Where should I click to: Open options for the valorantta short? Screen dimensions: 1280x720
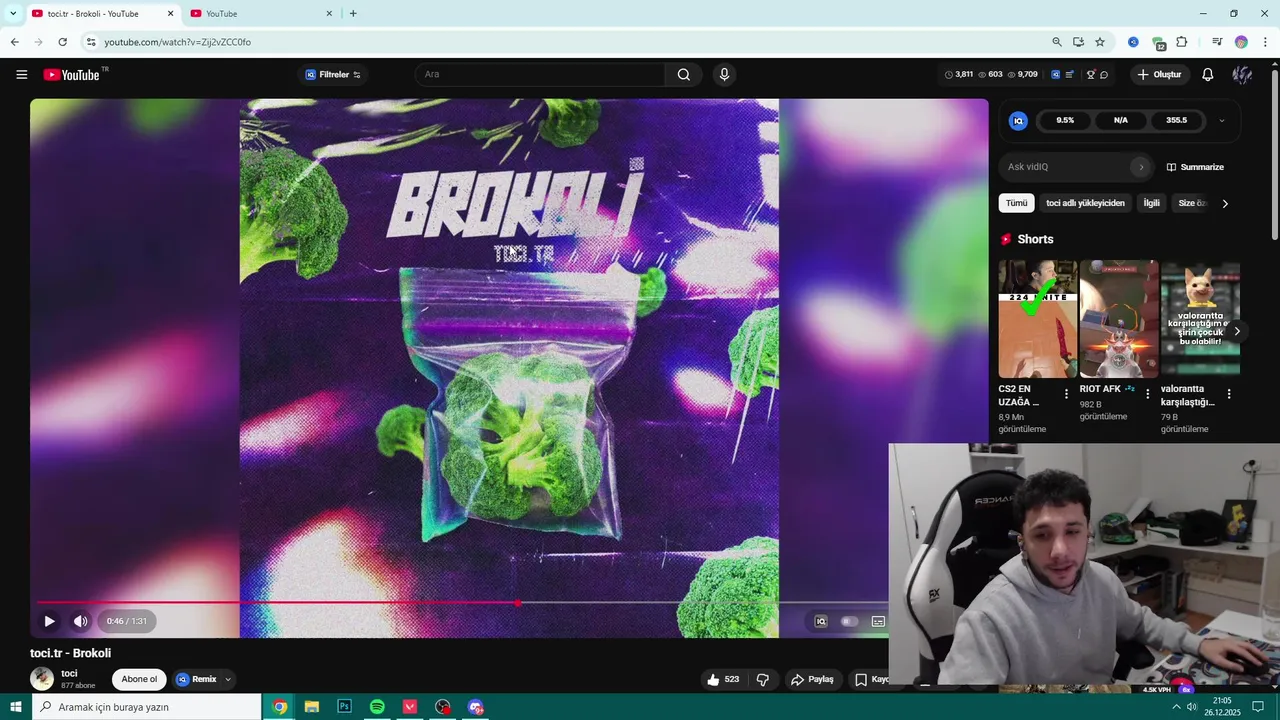(x=1228, y=394)
